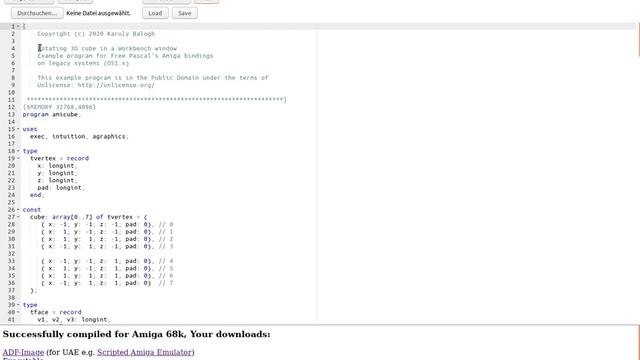Collapse the uses section fold arrow at line 15
Image resolution: width=640 pixels, height=360 pixels.
[x=18, y=129]
